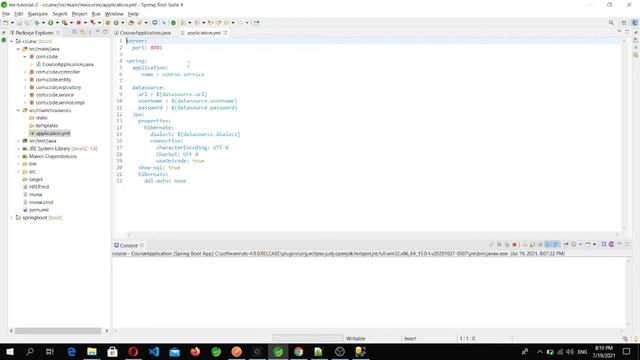Open the New button's dropdown arrow
Viewport: 640px width, 360px height.
point(12,23)
